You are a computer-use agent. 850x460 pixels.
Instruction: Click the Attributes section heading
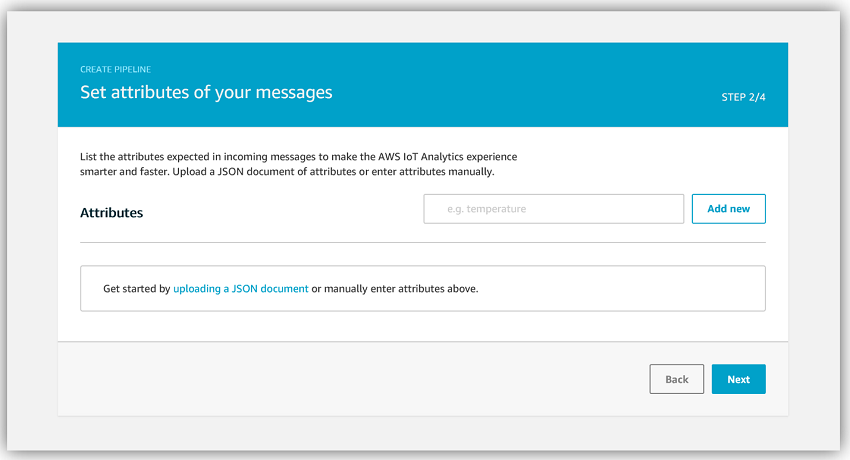pos(112,212)
